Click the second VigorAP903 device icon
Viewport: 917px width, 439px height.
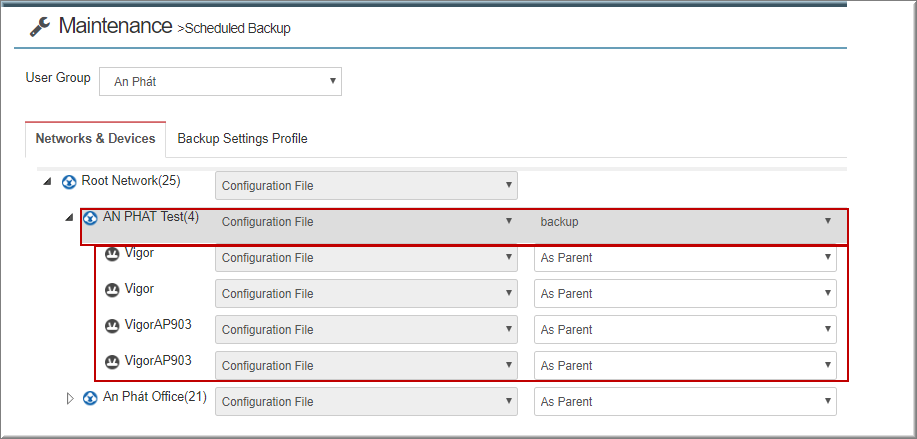(112, 362)
